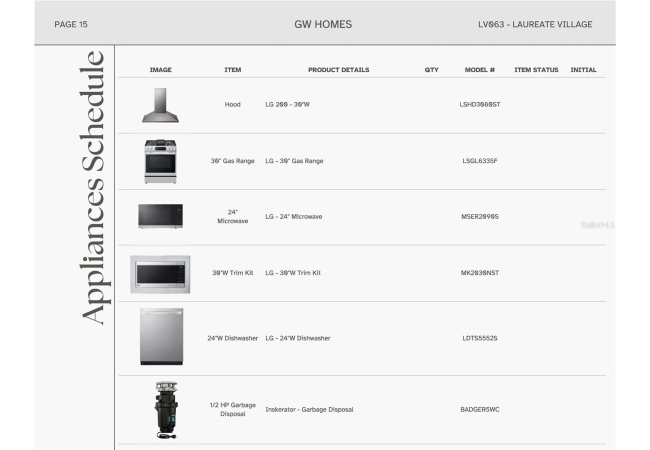Click the PAGE 15 label
Viewport: 650px width, 450px height.
pos(70,24)
